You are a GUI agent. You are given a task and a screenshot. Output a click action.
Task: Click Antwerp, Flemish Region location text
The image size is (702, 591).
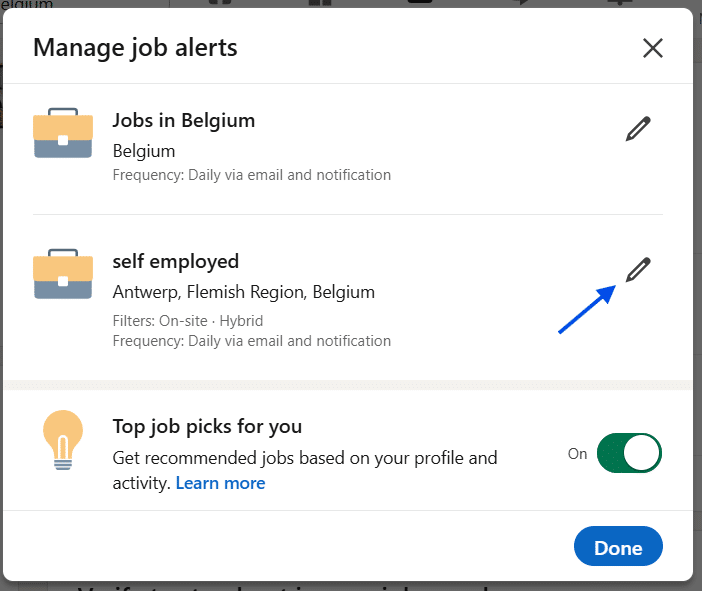click(243, 293)
